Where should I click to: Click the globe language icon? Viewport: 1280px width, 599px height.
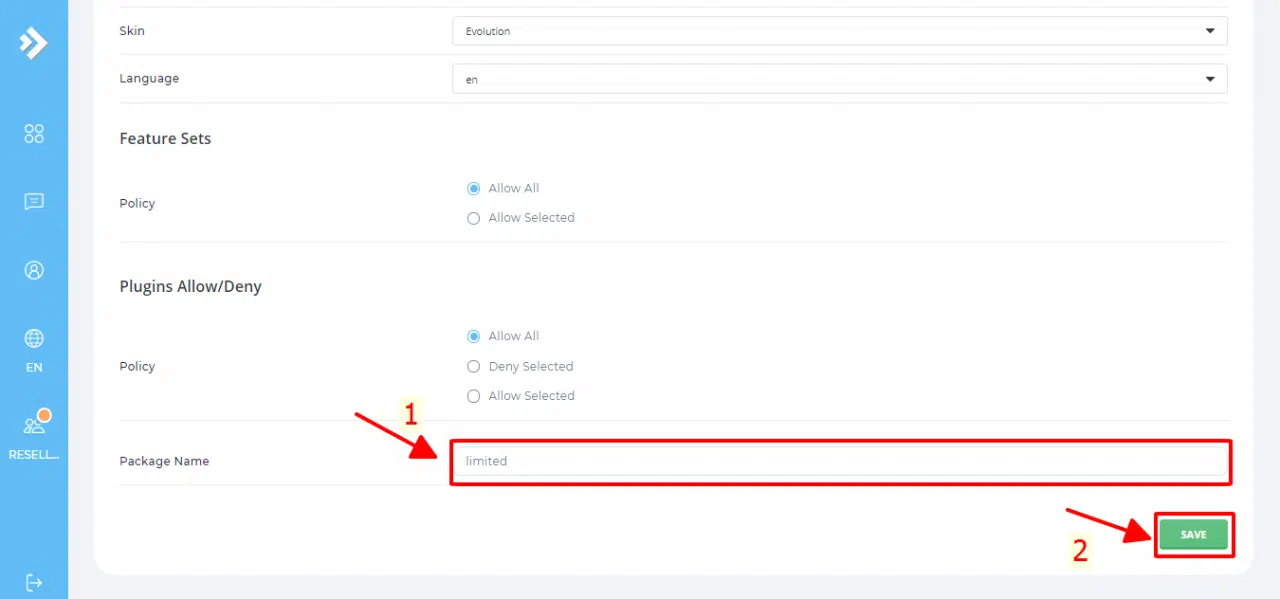[x=34, y=339]
